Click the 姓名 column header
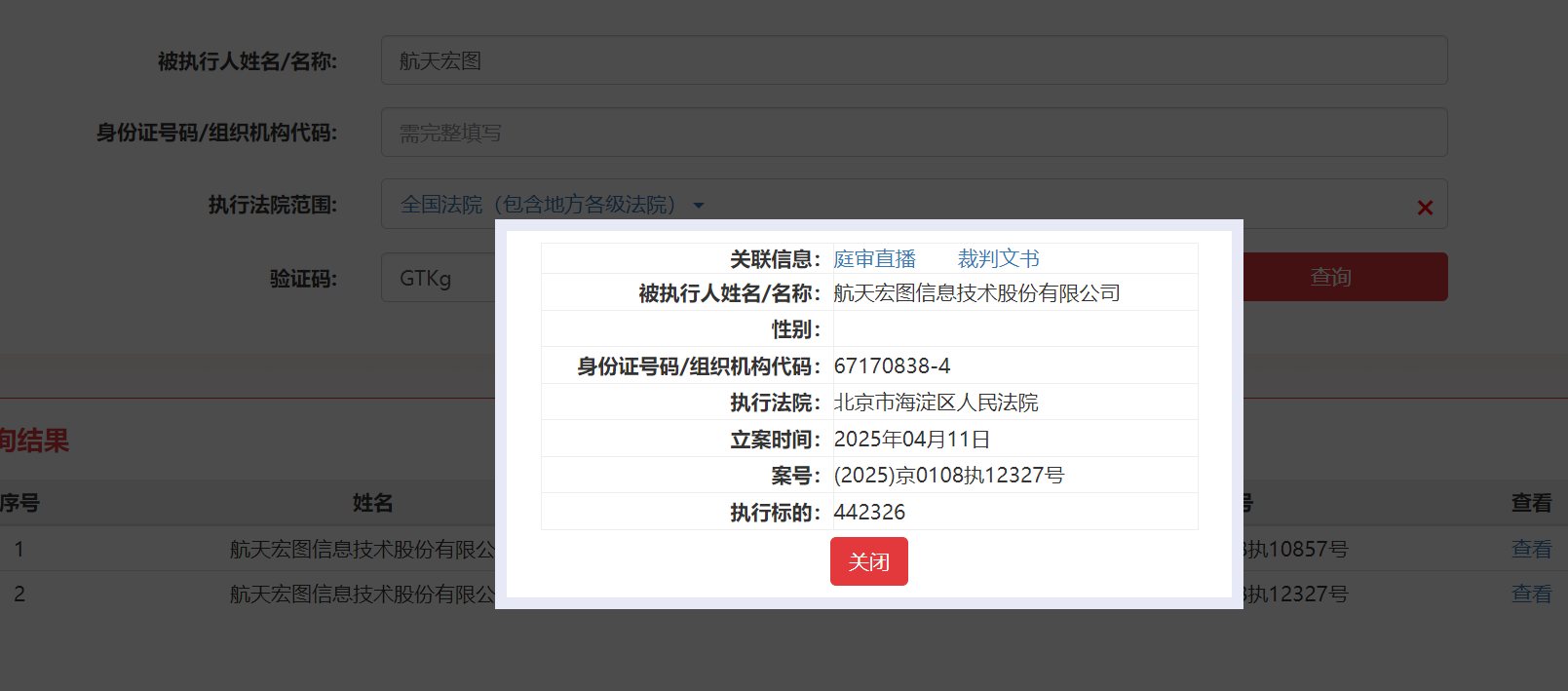 [373, 503]
